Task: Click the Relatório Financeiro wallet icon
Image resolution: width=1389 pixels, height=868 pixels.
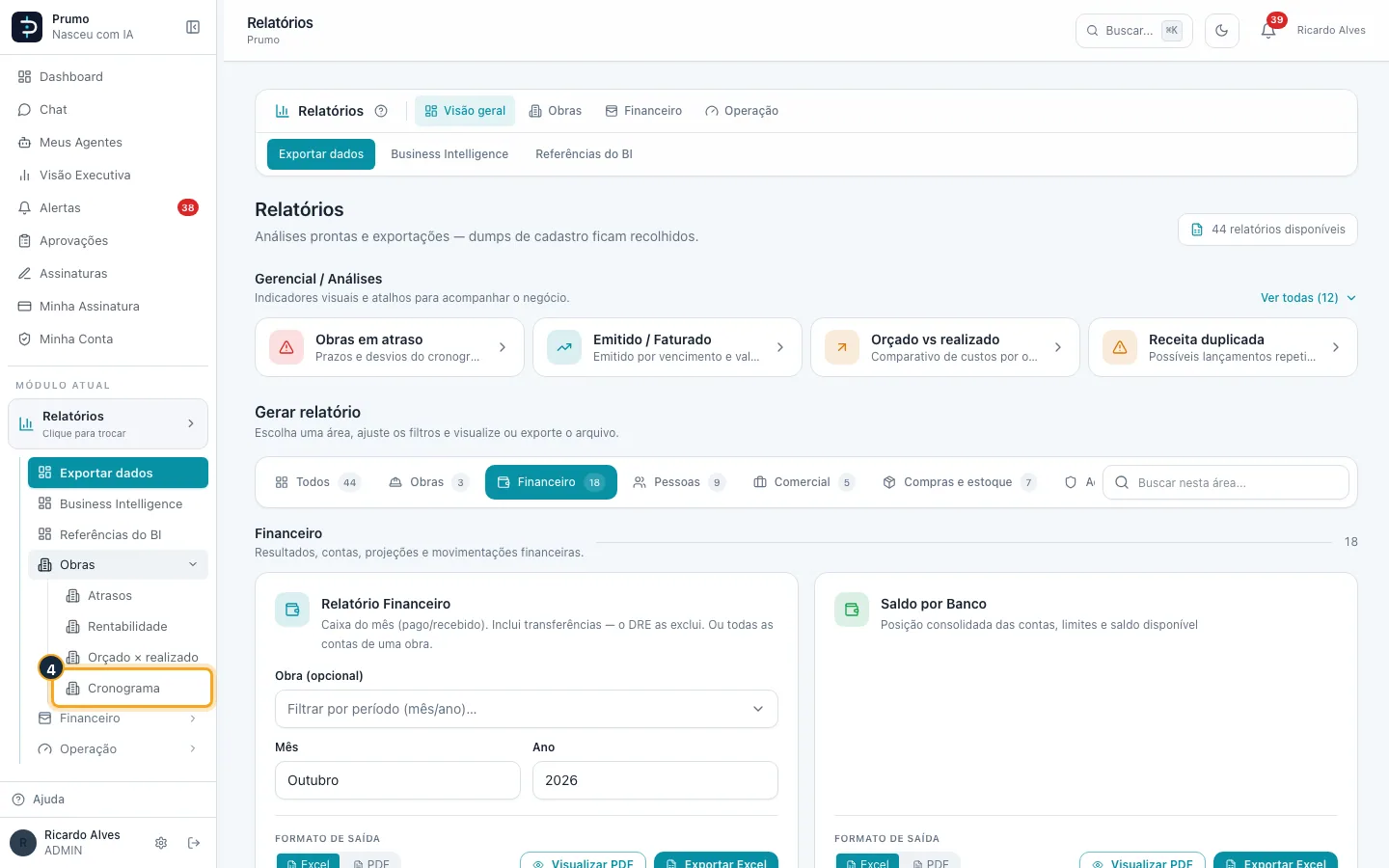Action: (292, 610)
